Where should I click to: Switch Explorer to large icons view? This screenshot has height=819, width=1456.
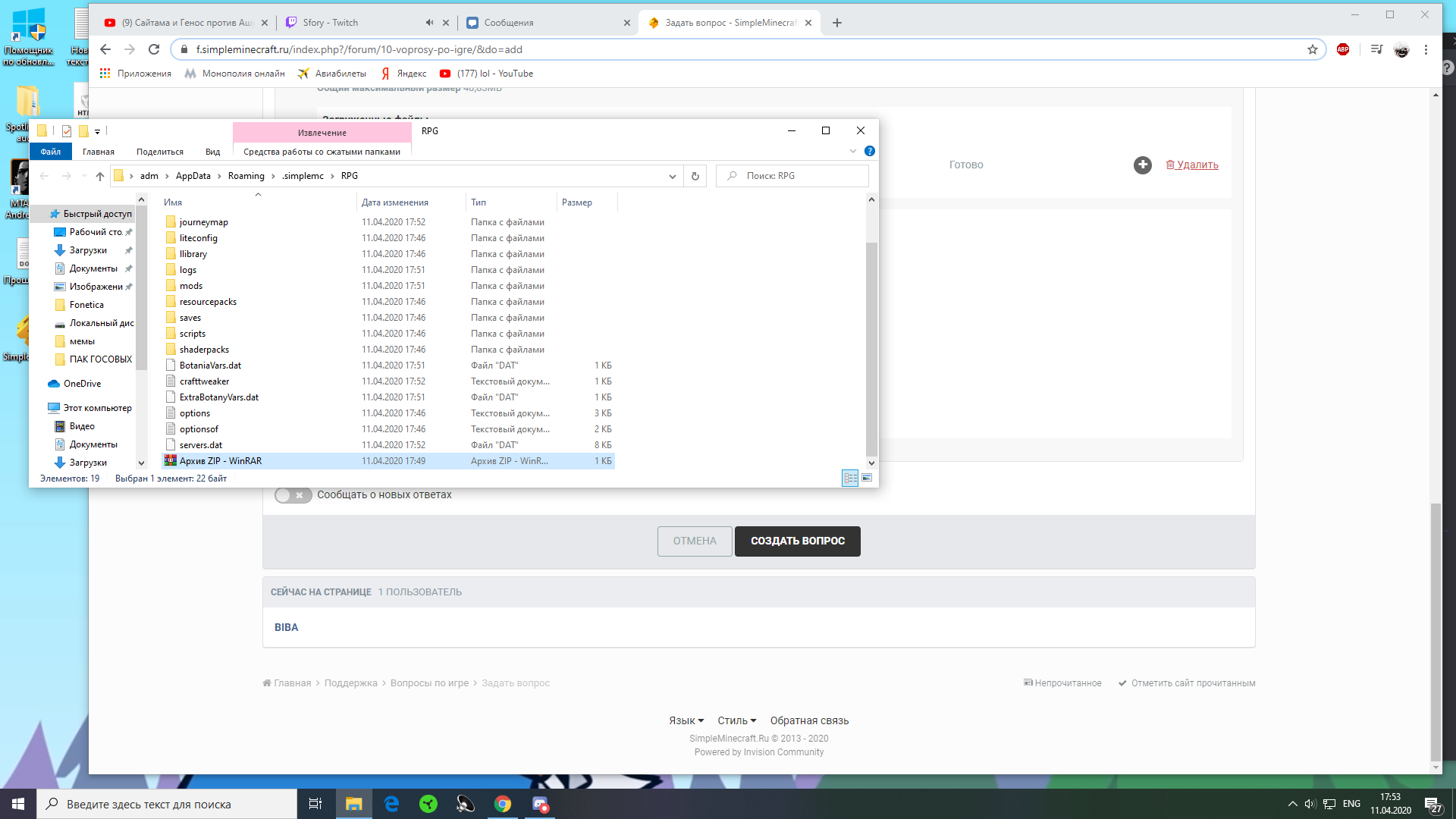[x=867, y=478]
